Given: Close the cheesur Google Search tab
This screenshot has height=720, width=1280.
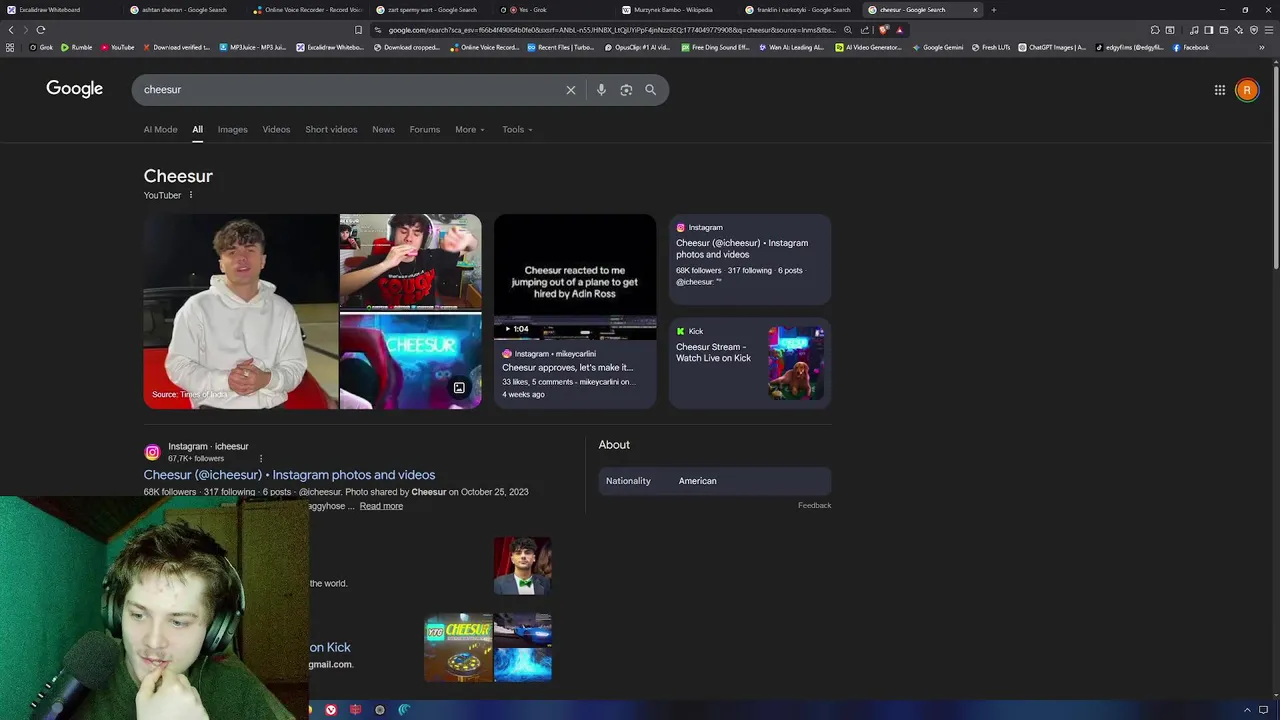Looking at the screenshot, I should click(x=975, y=10).
